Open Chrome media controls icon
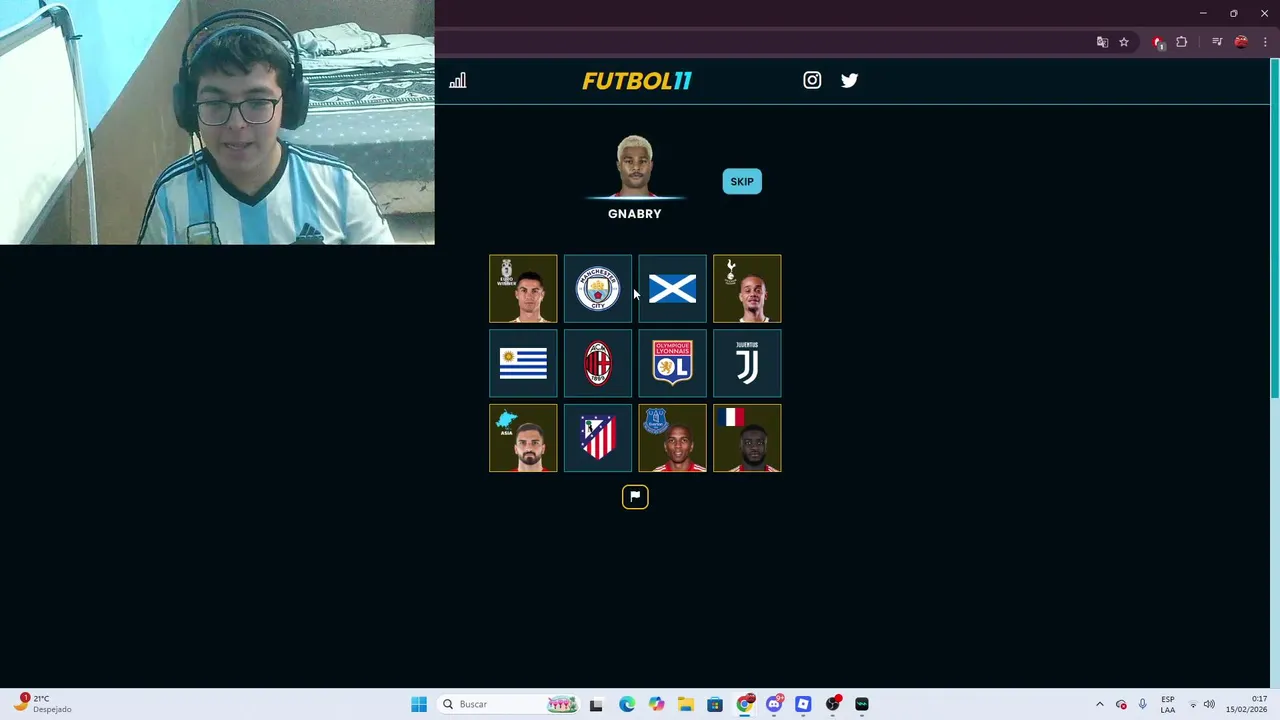Viewport: 1280px width, 720px height. pos(1217,42)
